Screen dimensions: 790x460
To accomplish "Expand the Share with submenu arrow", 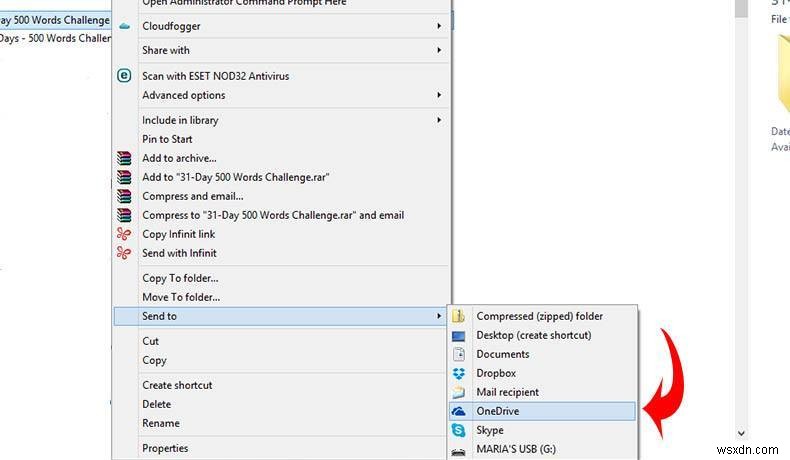I will pos(439,50).
